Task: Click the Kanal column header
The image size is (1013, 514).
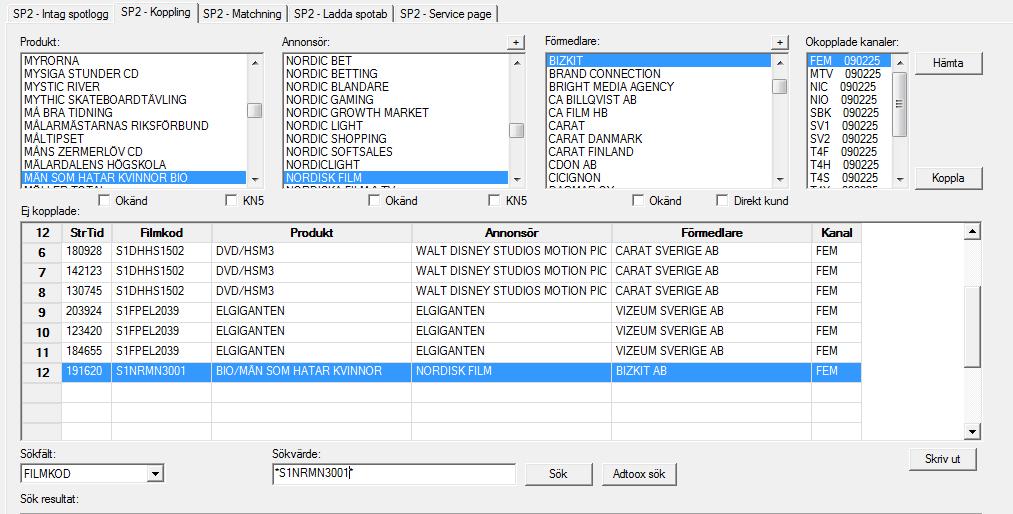Action: [x=837, y=232]
